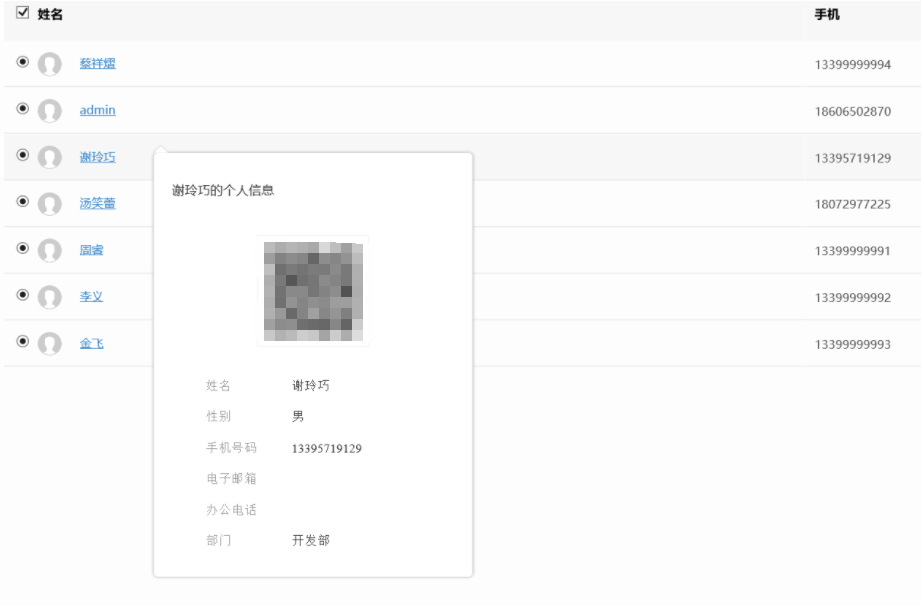Viewport: 921px width, 606px height.
Task: Click the 性别 label in popup
Action: [x=219, y=416]
